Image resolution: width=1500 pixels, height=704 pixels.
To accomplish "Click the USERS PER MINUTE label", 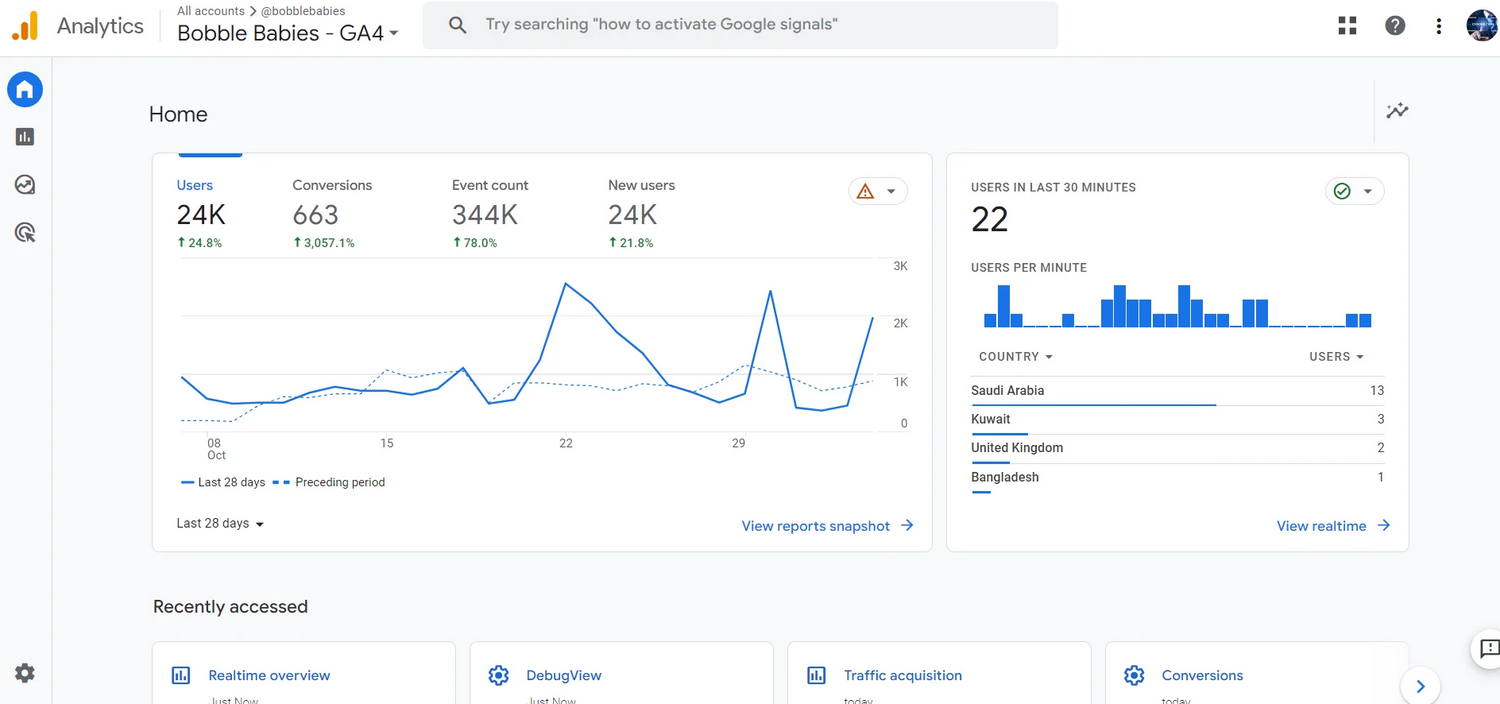I will click(x=1029, y=268).
